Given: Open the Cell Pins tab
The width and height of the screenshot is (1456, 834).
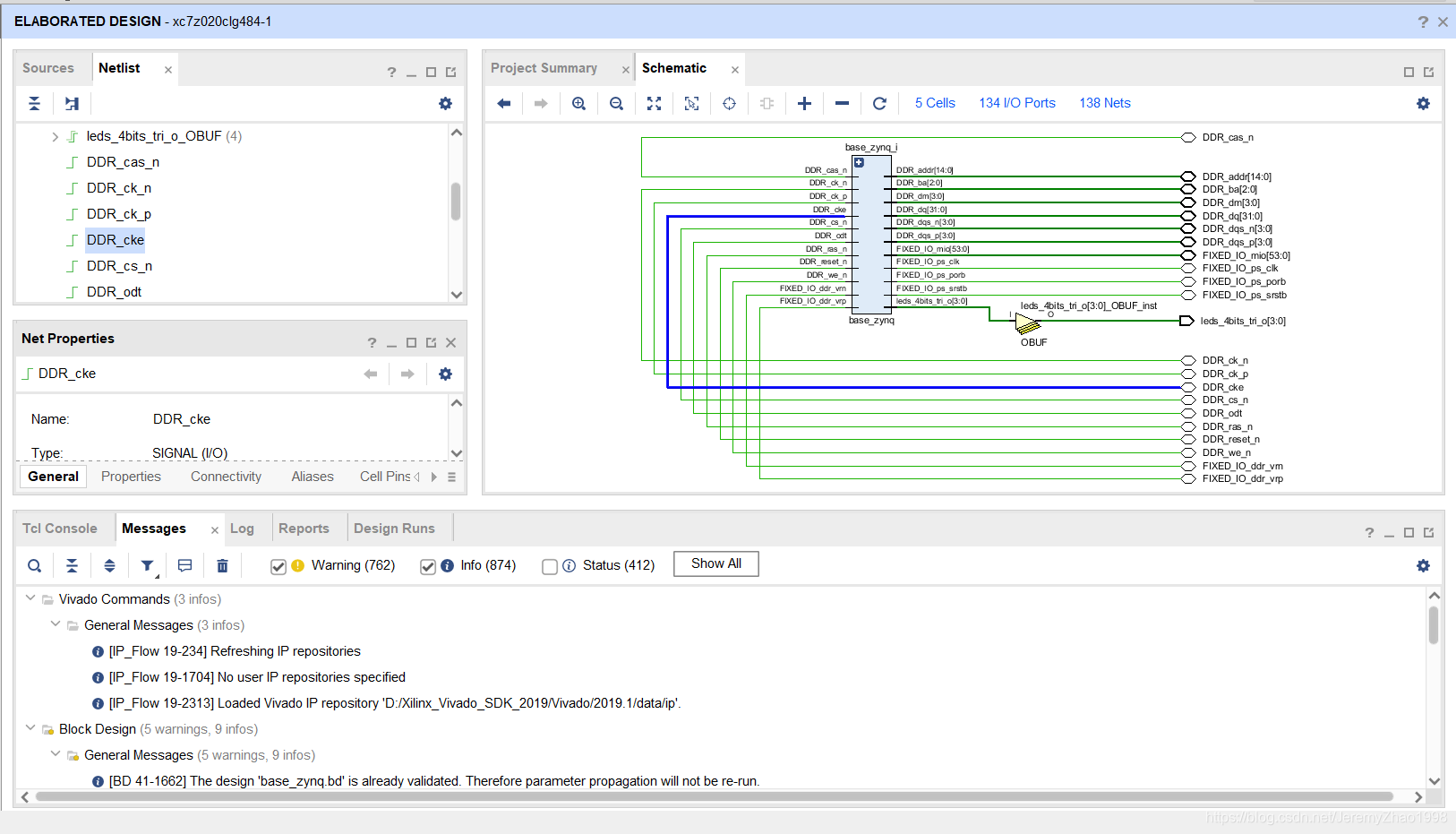Looking at the screenshot, I should (385, 477).
